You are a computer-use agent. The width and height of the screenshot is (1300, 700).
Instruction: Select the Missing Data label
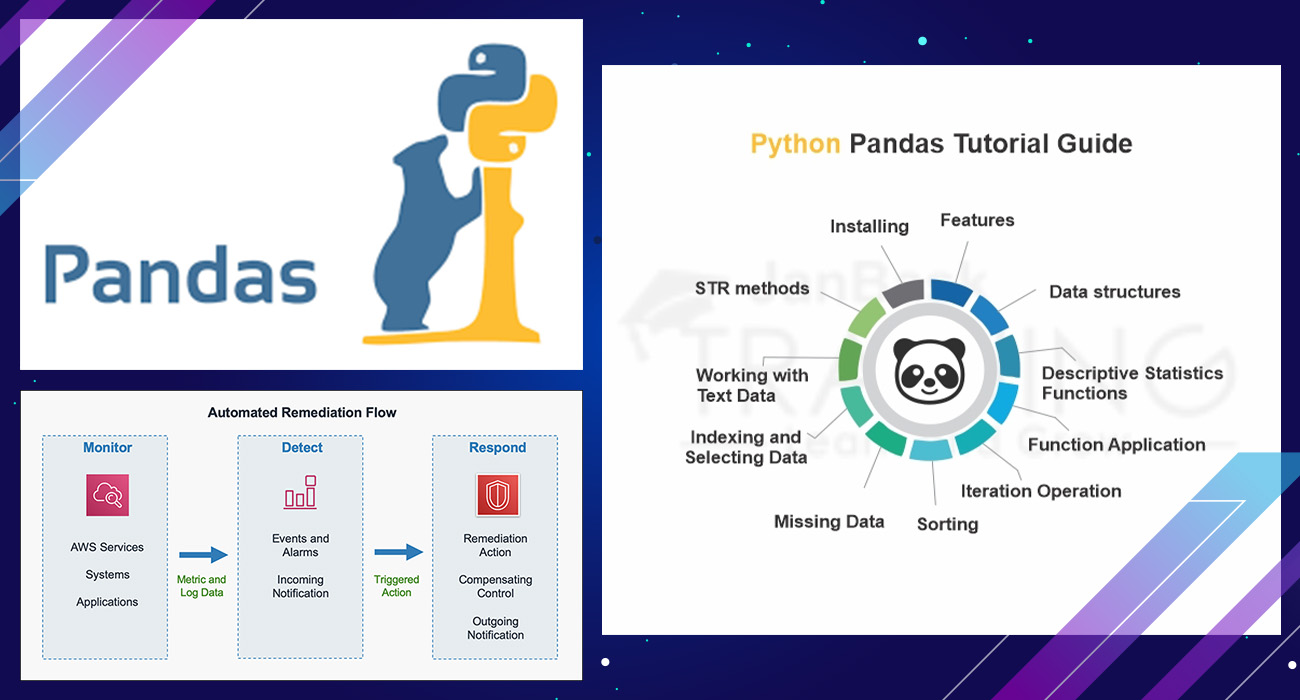[829, 521]
